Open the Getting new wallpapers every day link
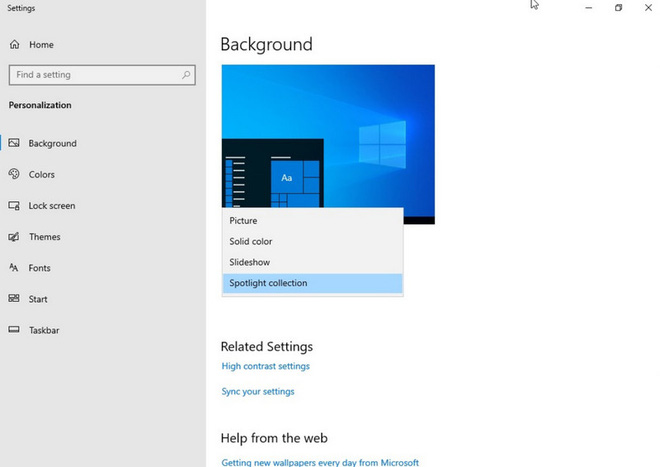The height and width of the screenshot is (467, 660). (x=319, y=462)
